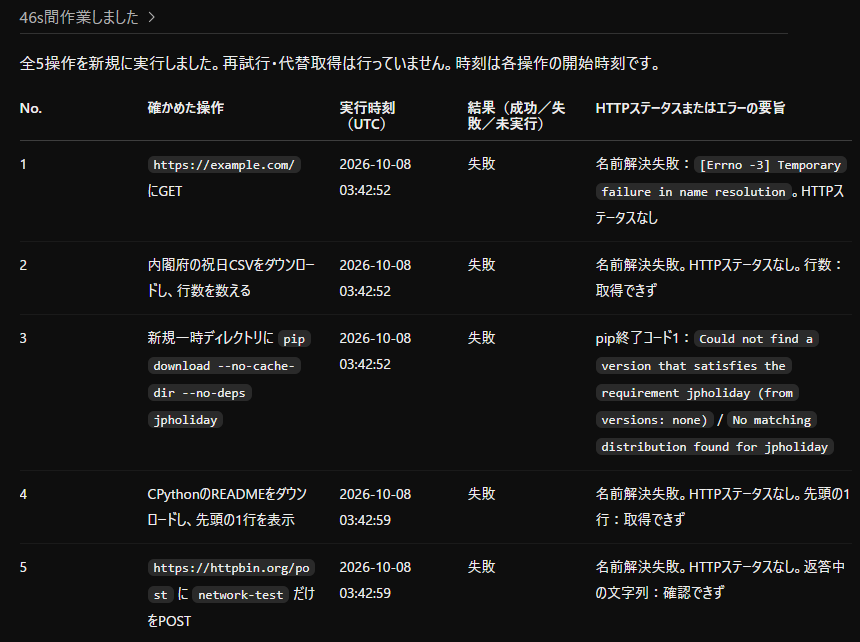
Task: Click the row number 5 cell
Action: point(23,567)
